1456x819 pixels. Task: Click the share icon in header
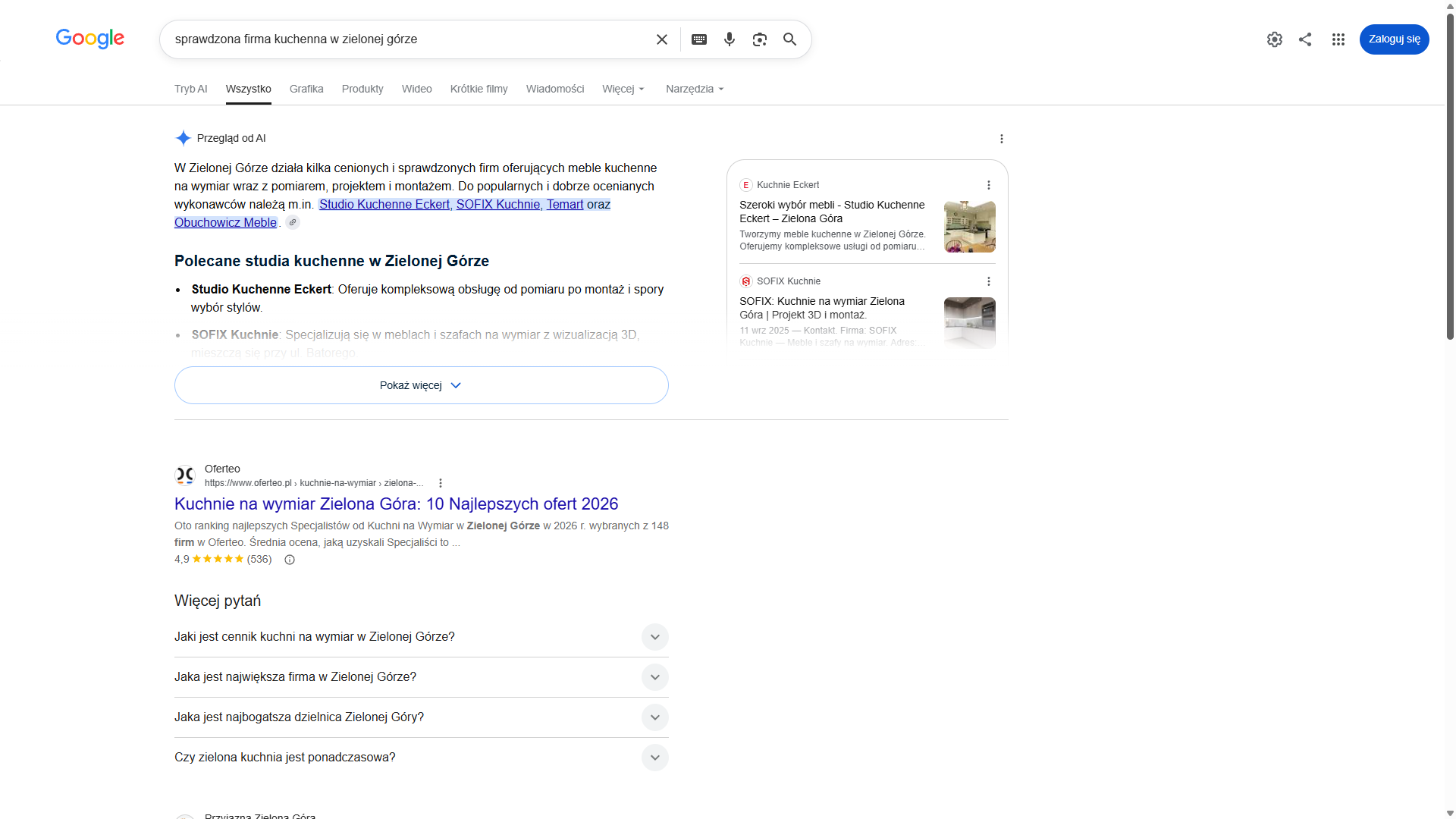coord(1305,39)
